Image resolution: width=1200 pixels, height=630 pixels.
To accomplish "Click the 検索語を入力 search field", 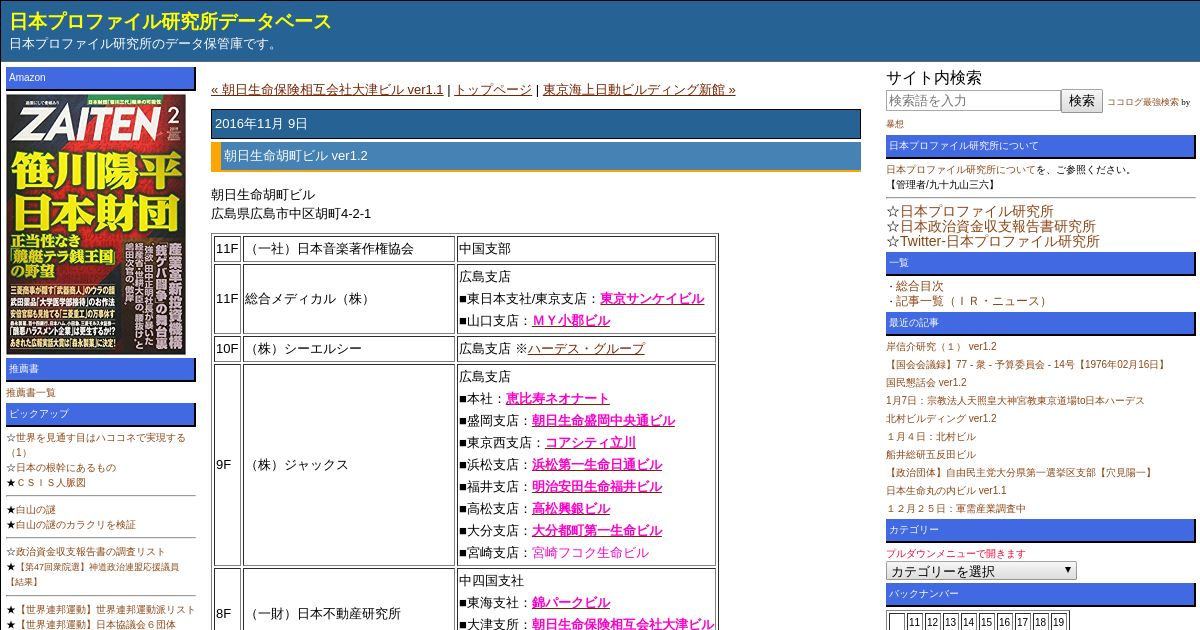I will [x=973, y=101].
